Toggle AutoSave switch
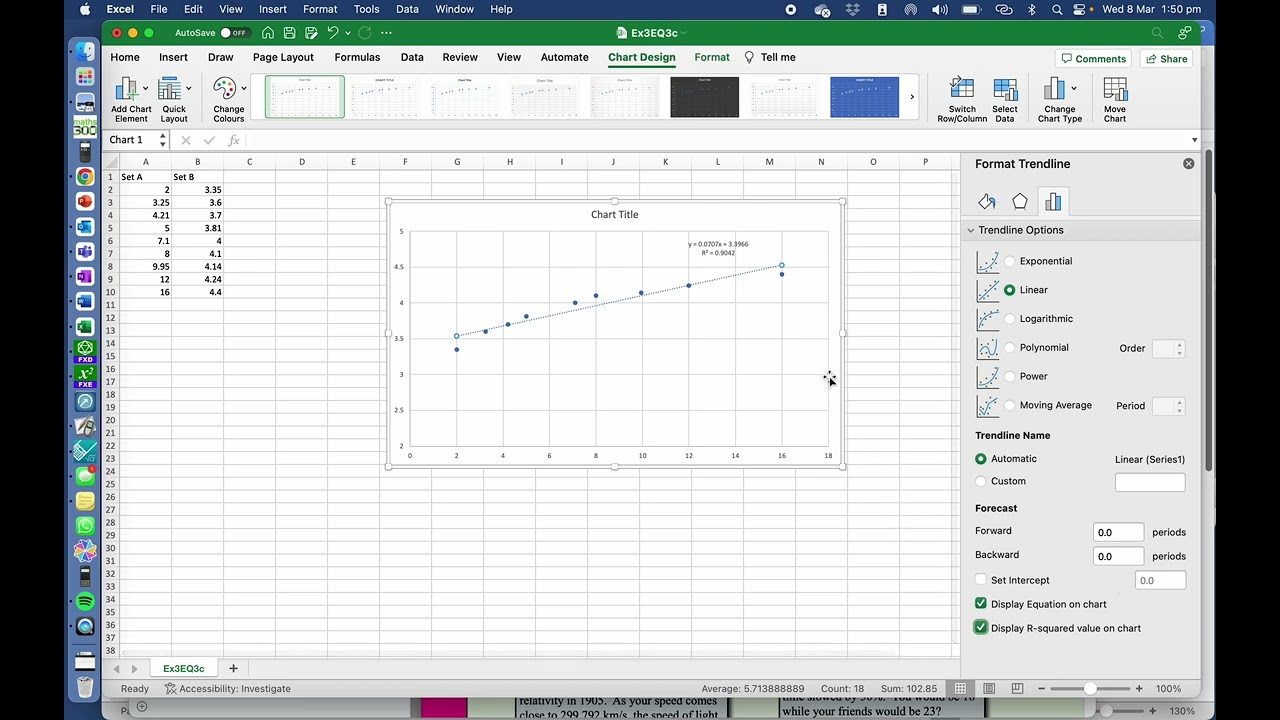 [233, 33]
